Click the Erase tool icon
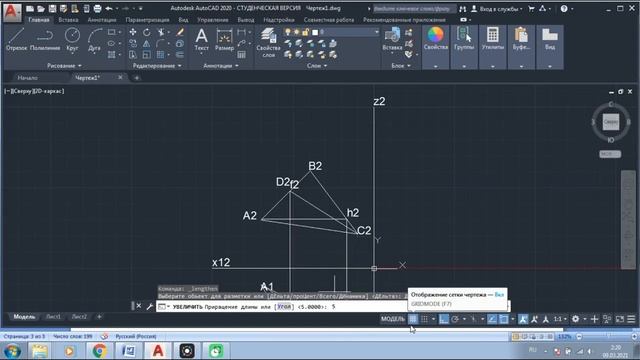This screenshot has height=360, width=640. 180,32
